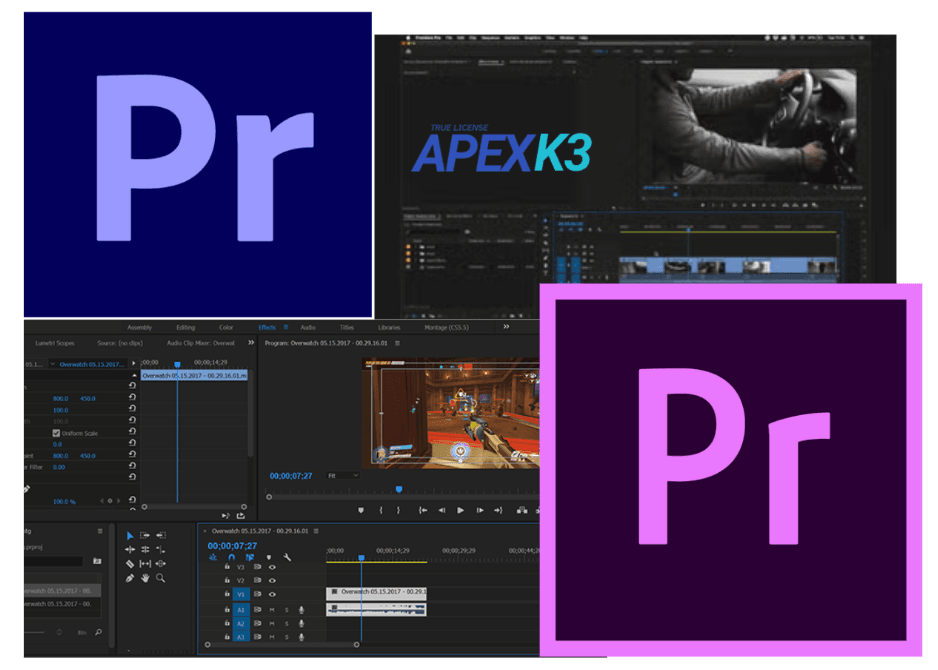Add marker in Program monitor
Viewport: 938px width, 670px height.
[x=361, y=510]
